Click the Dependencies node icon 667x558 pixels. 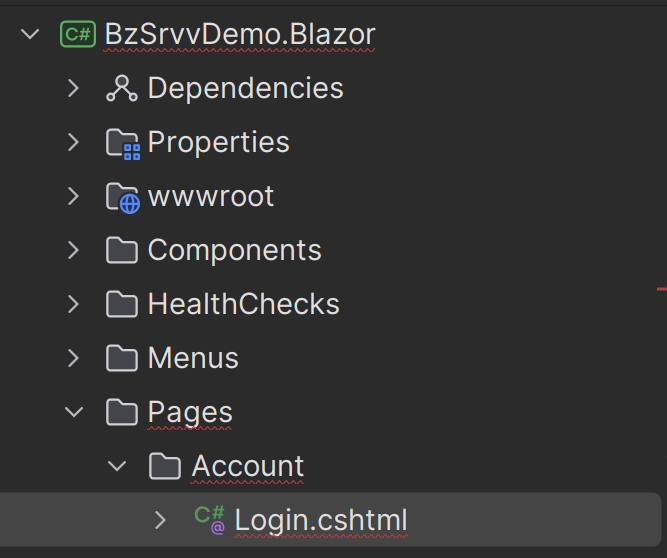tap(121, 88)
